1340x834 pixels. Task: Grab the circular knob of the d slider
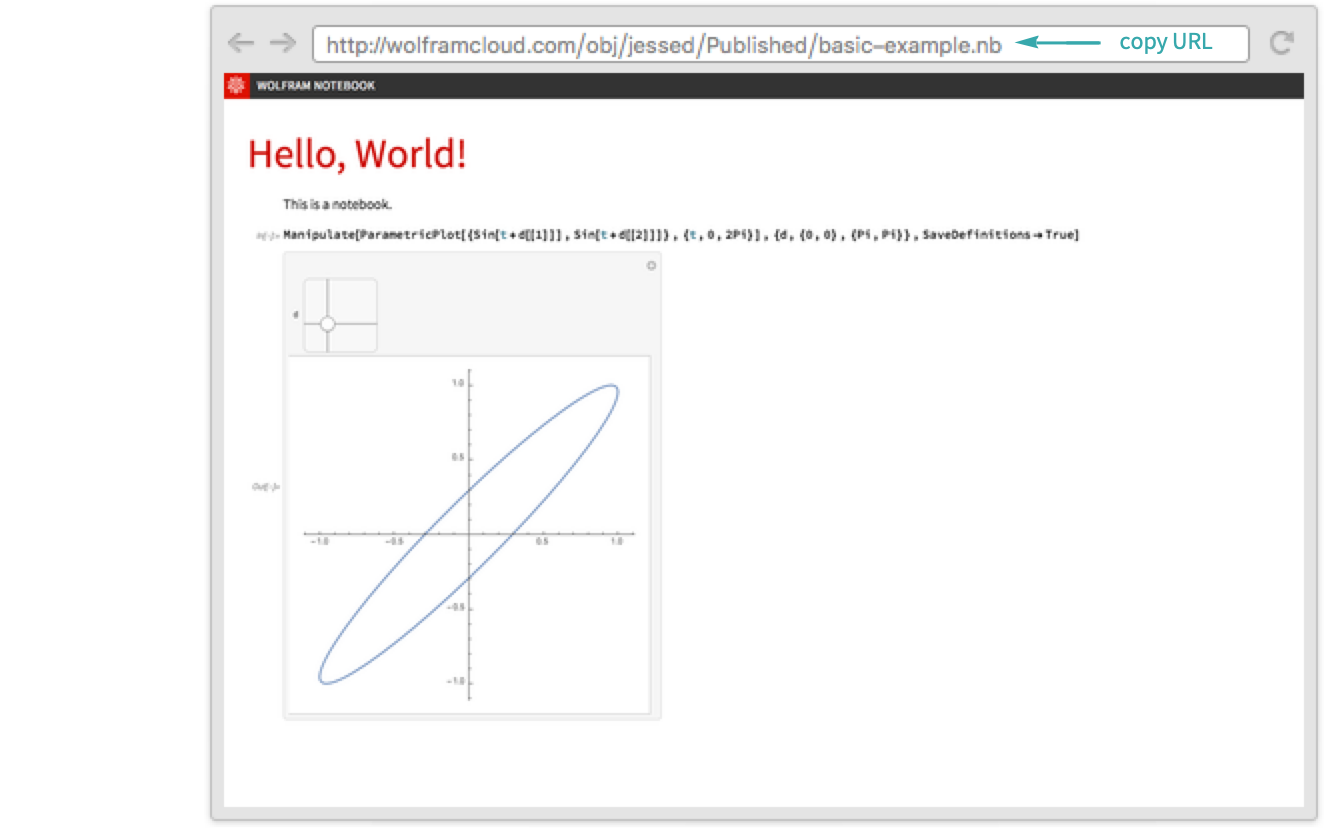[x=327, y=324]
